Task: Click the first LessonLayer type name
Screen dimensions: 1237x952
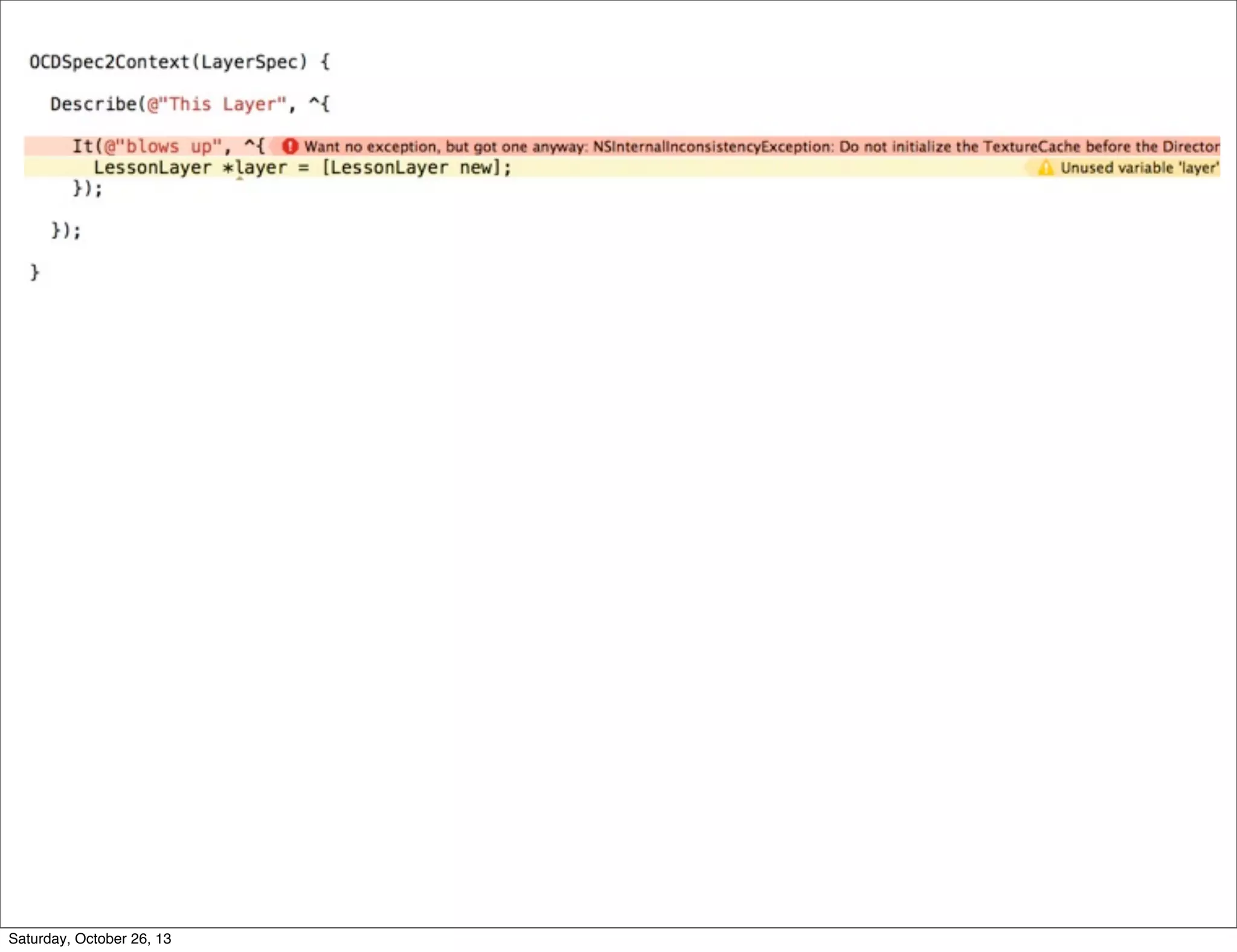Action: click(x=152, y=167)
